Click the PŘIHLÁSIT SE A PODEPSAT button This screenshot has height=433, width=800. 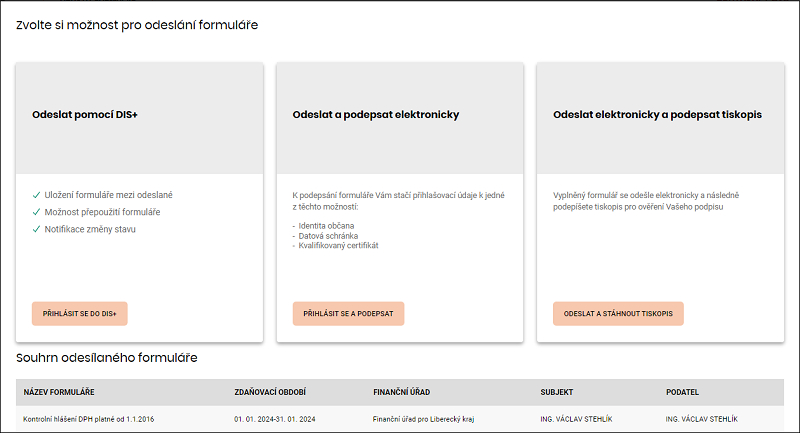tap(348, 314)
